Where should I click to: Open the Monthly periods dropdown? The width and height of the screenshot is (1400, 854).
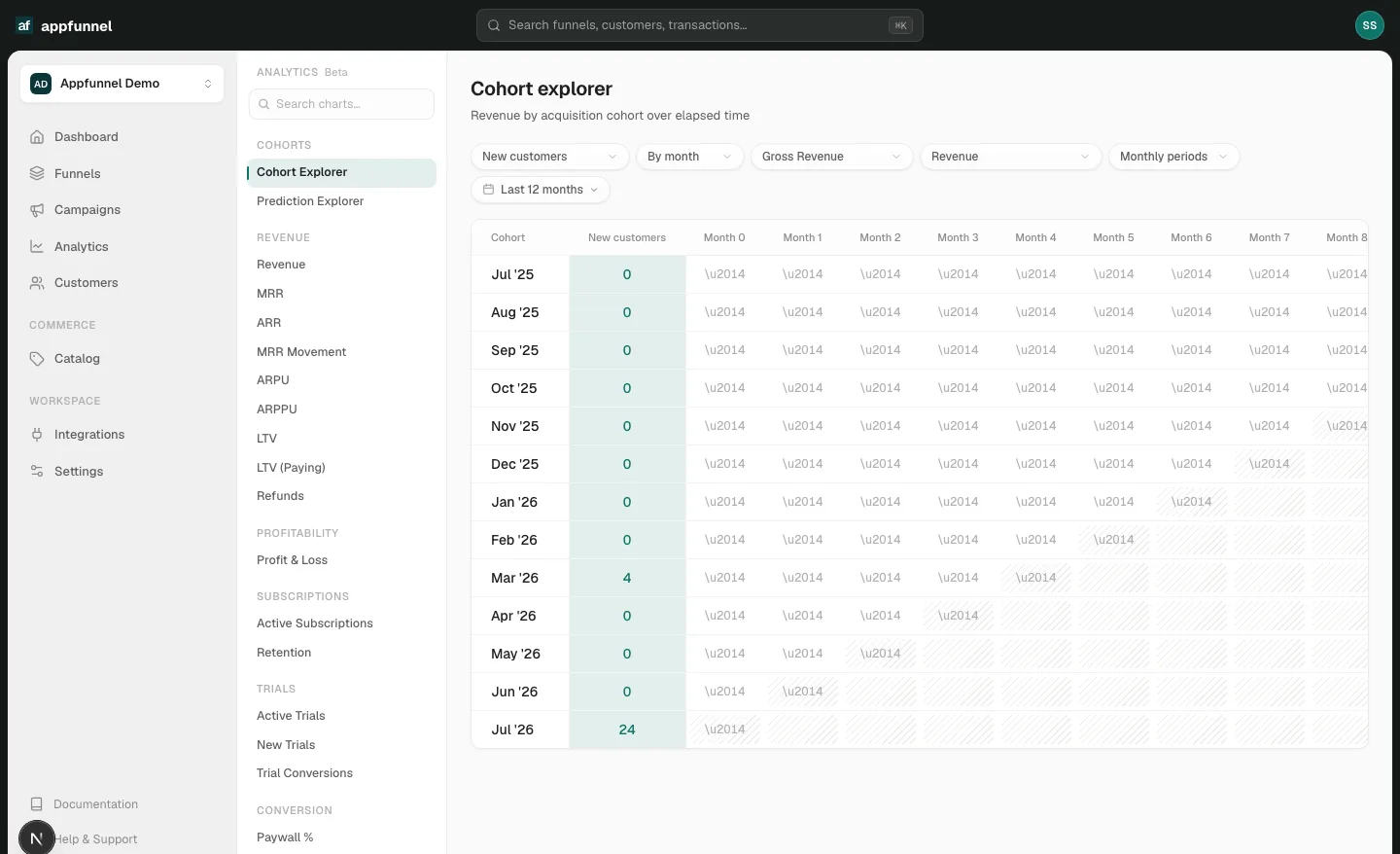click(1173, 157)
